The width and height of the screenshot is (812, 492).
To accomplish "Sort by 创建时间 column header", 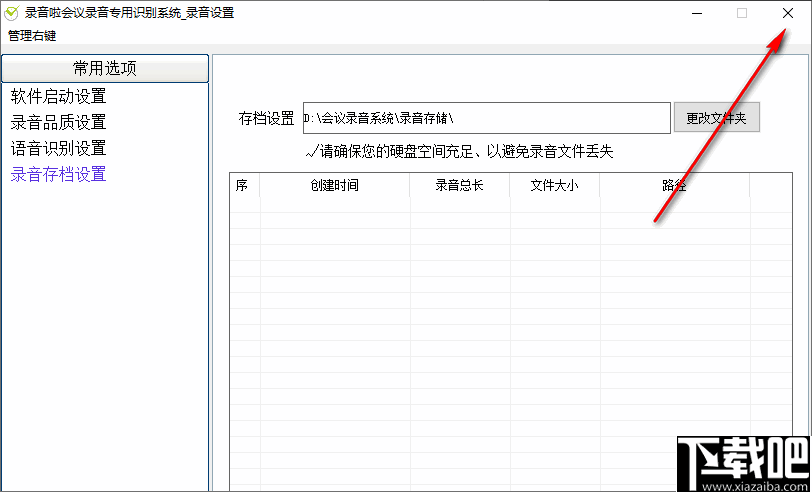I will 335,185.
